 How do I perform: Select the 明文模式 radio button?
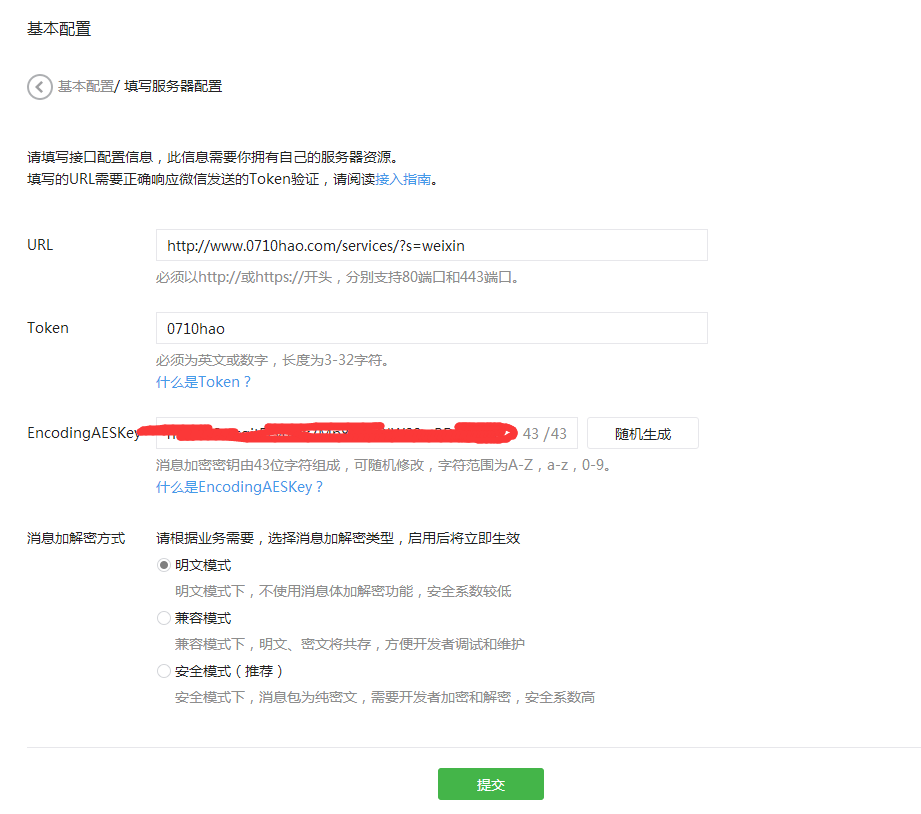[164, 565]
